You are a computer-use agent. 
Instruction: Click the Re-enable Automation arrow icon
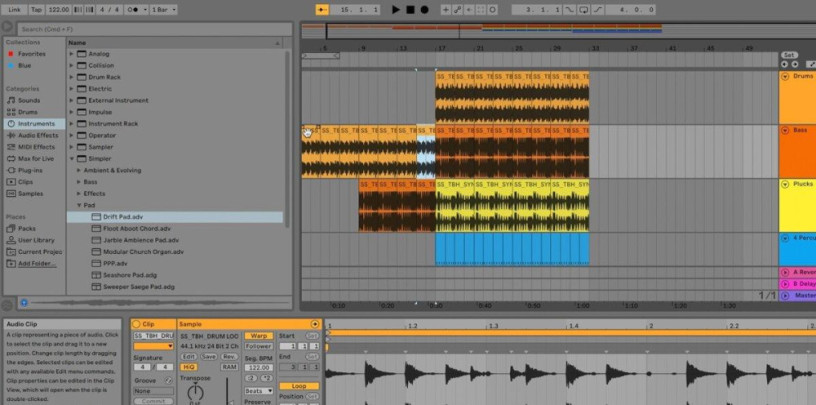click(469, 9)
